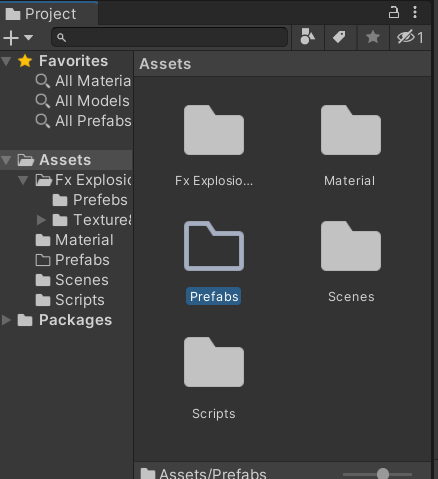
Task: Select Fx Explosion folder in tree
Action: pyautogui.click(x=93, y=180)
